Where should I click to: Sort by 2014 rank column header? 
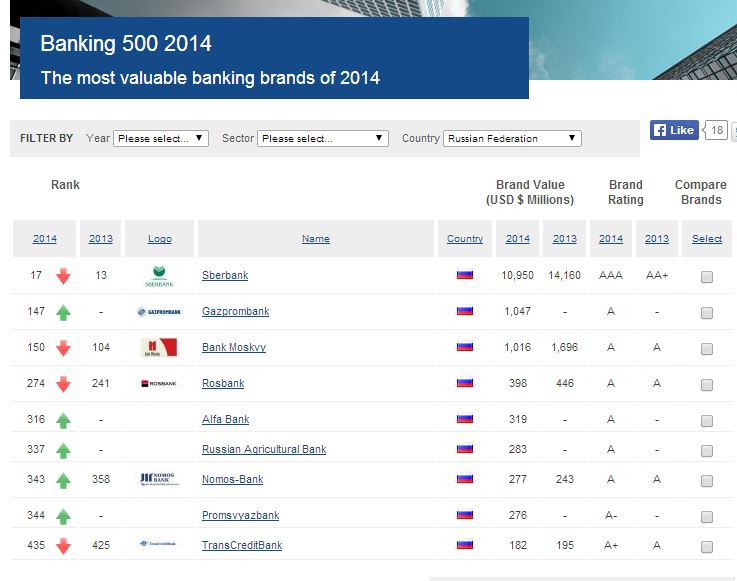pos(45,238)
